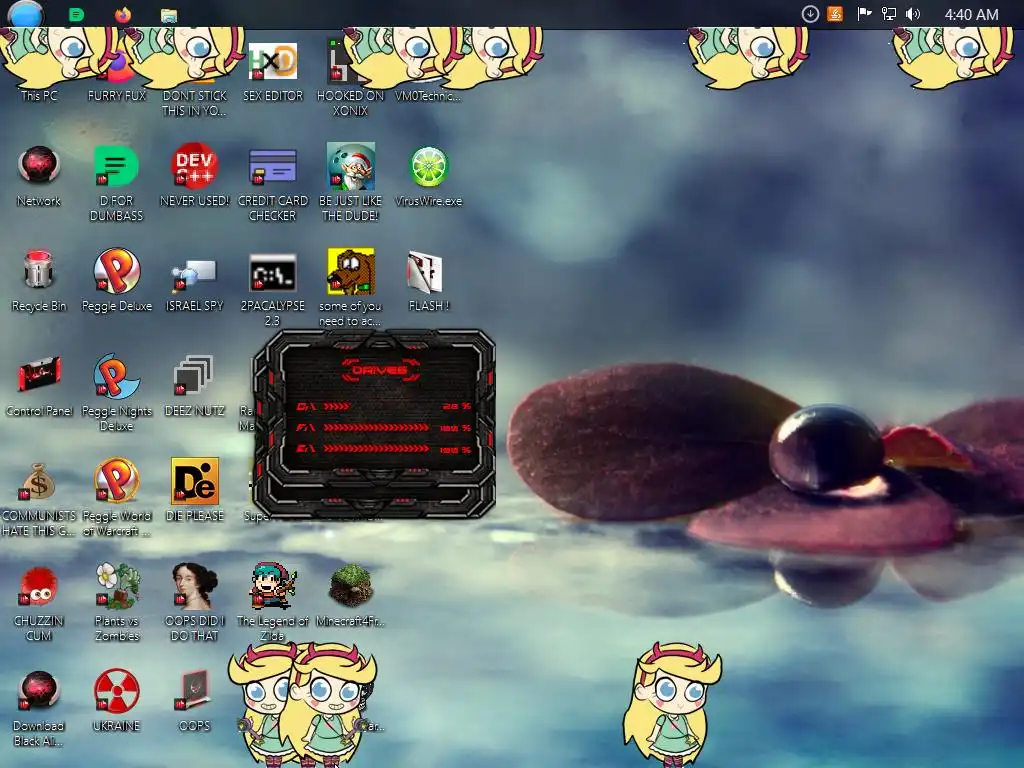
Task: Open the 2PACALYPSE 2.3 console shortcut
Action: tap(273, 289)
